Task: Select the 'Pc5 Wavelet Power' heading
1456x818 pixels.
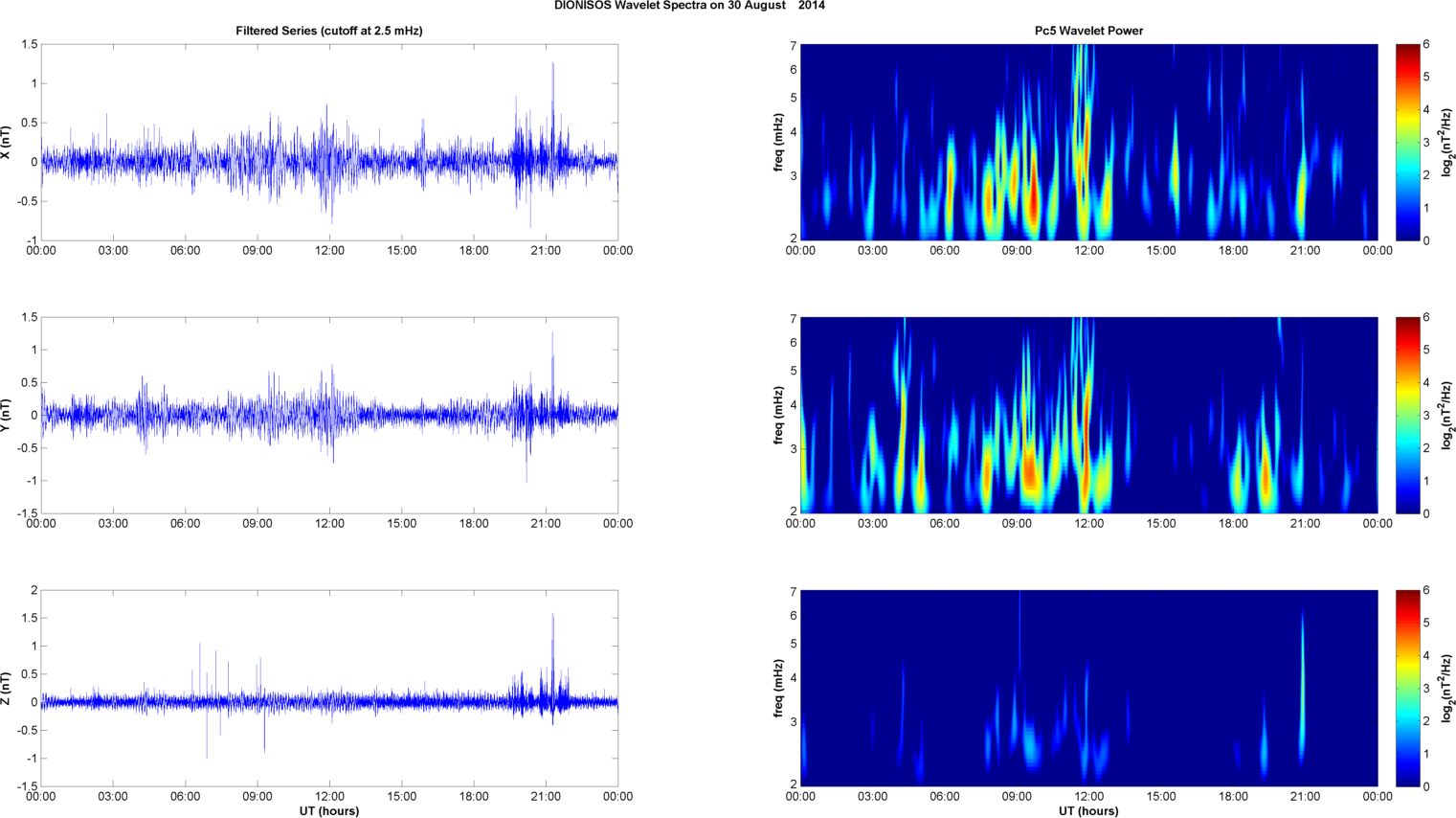Action: pos(1088,31)
